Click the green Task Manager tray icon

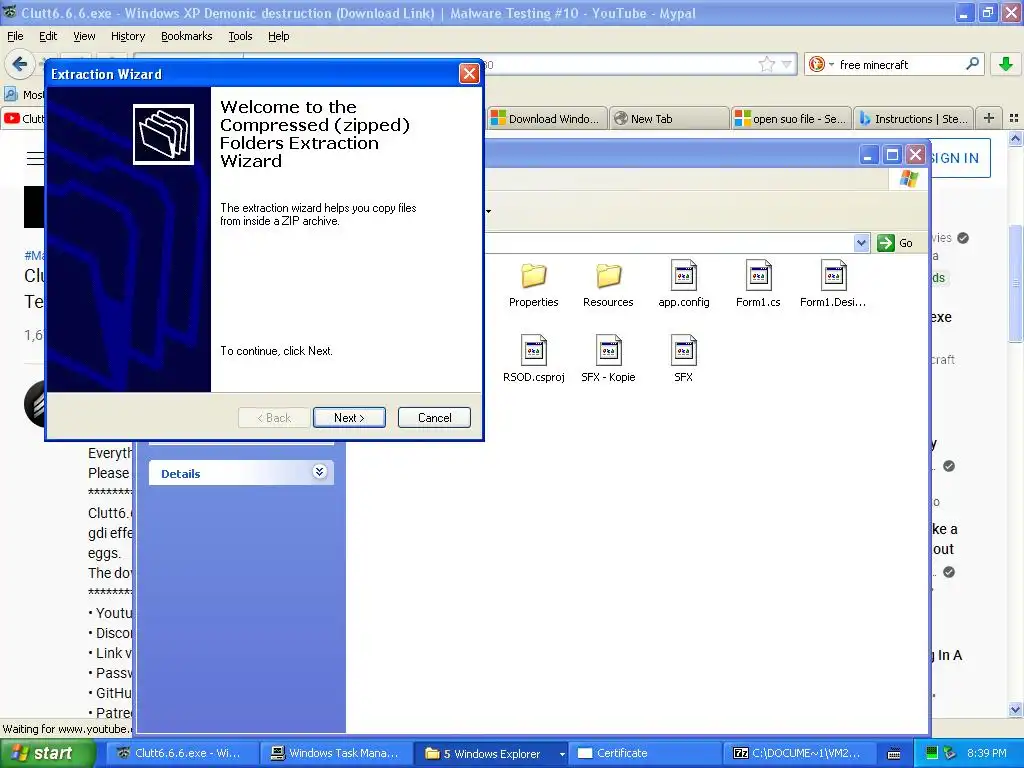(932, 753)
